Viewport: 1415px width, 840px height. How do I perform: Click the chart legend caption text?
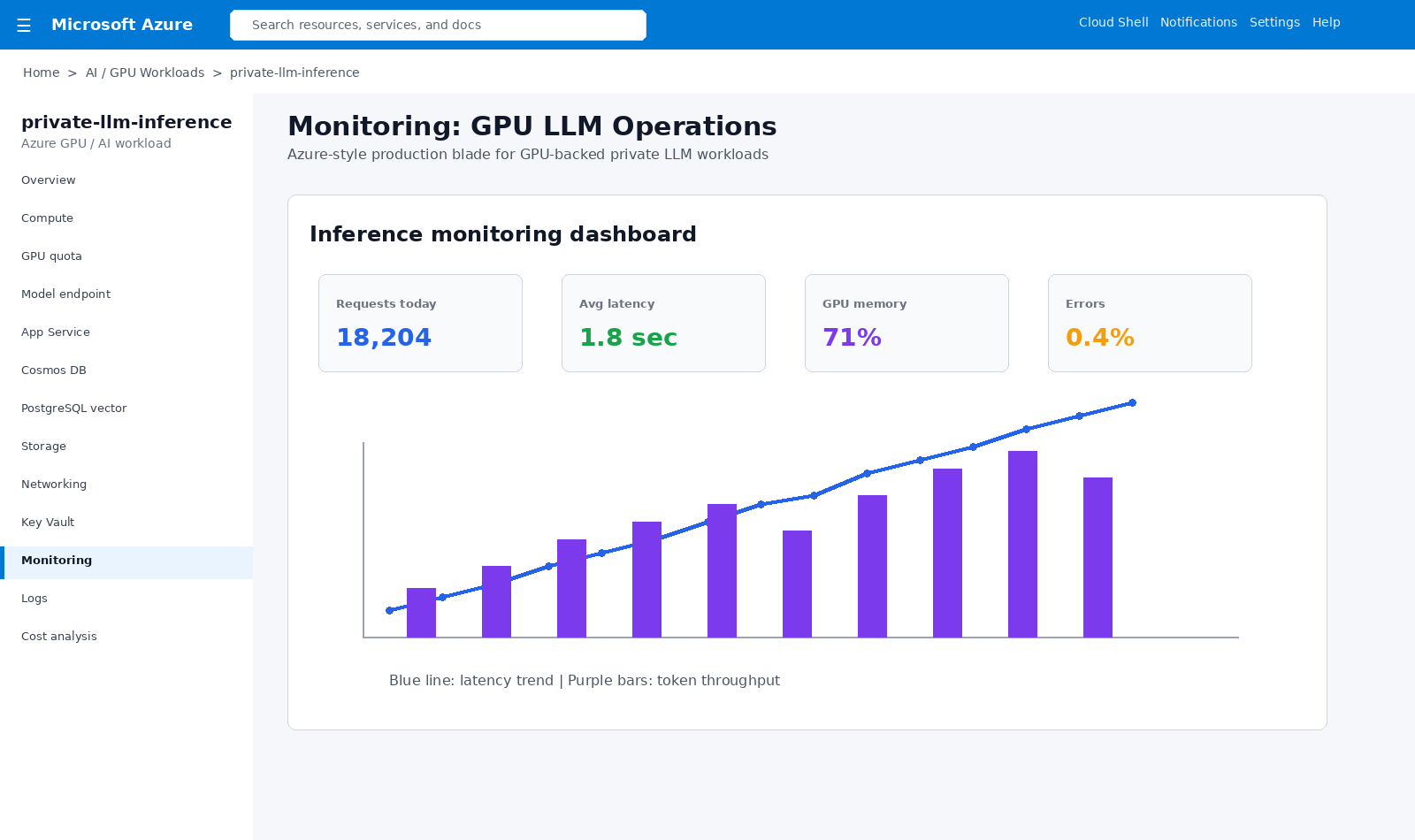pyautogui.click(x=585, y=681)
